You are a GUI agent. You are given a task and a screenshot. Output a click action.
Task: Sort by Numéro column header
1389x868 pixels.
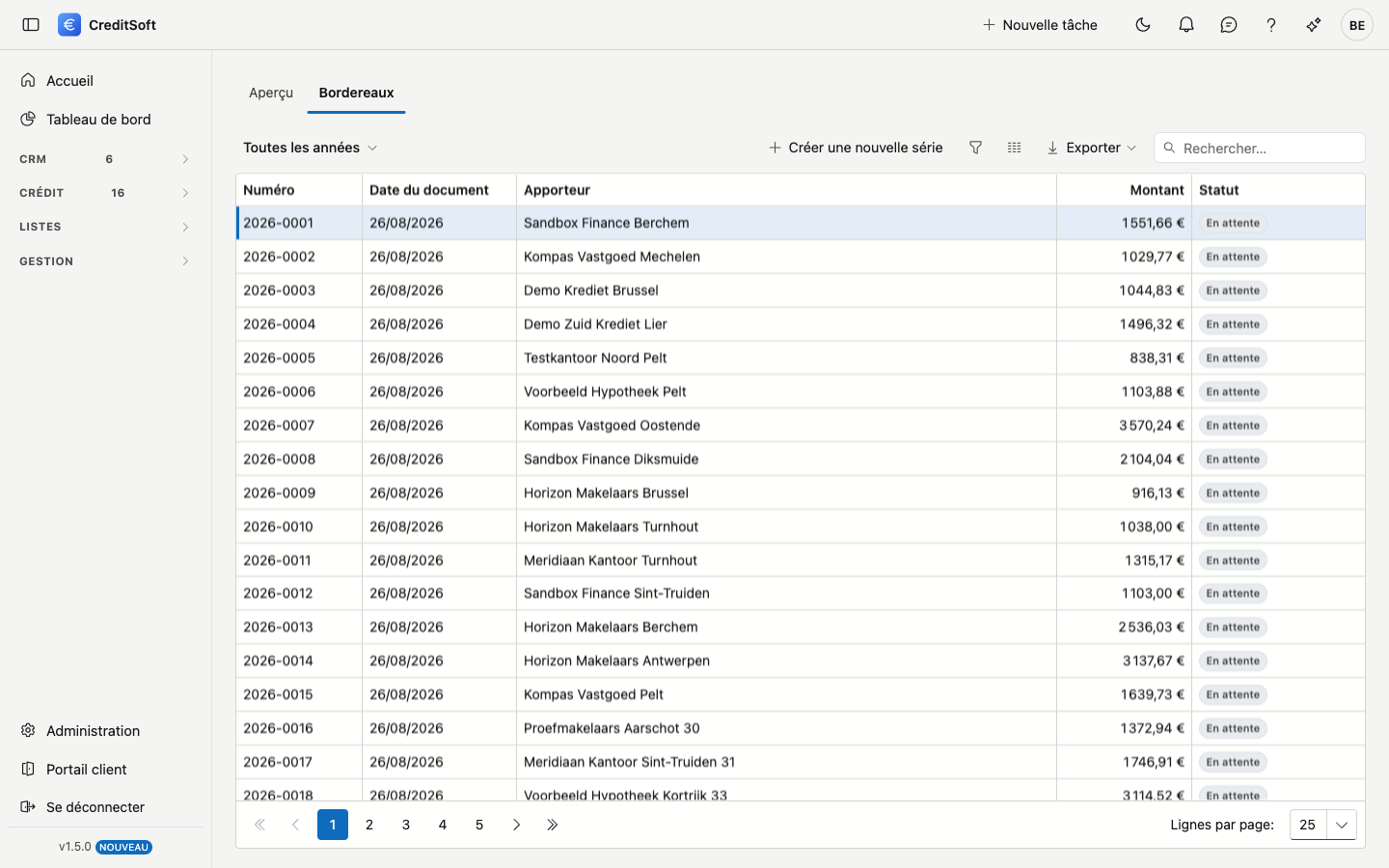pyautogui.click(x=299, y=190)
